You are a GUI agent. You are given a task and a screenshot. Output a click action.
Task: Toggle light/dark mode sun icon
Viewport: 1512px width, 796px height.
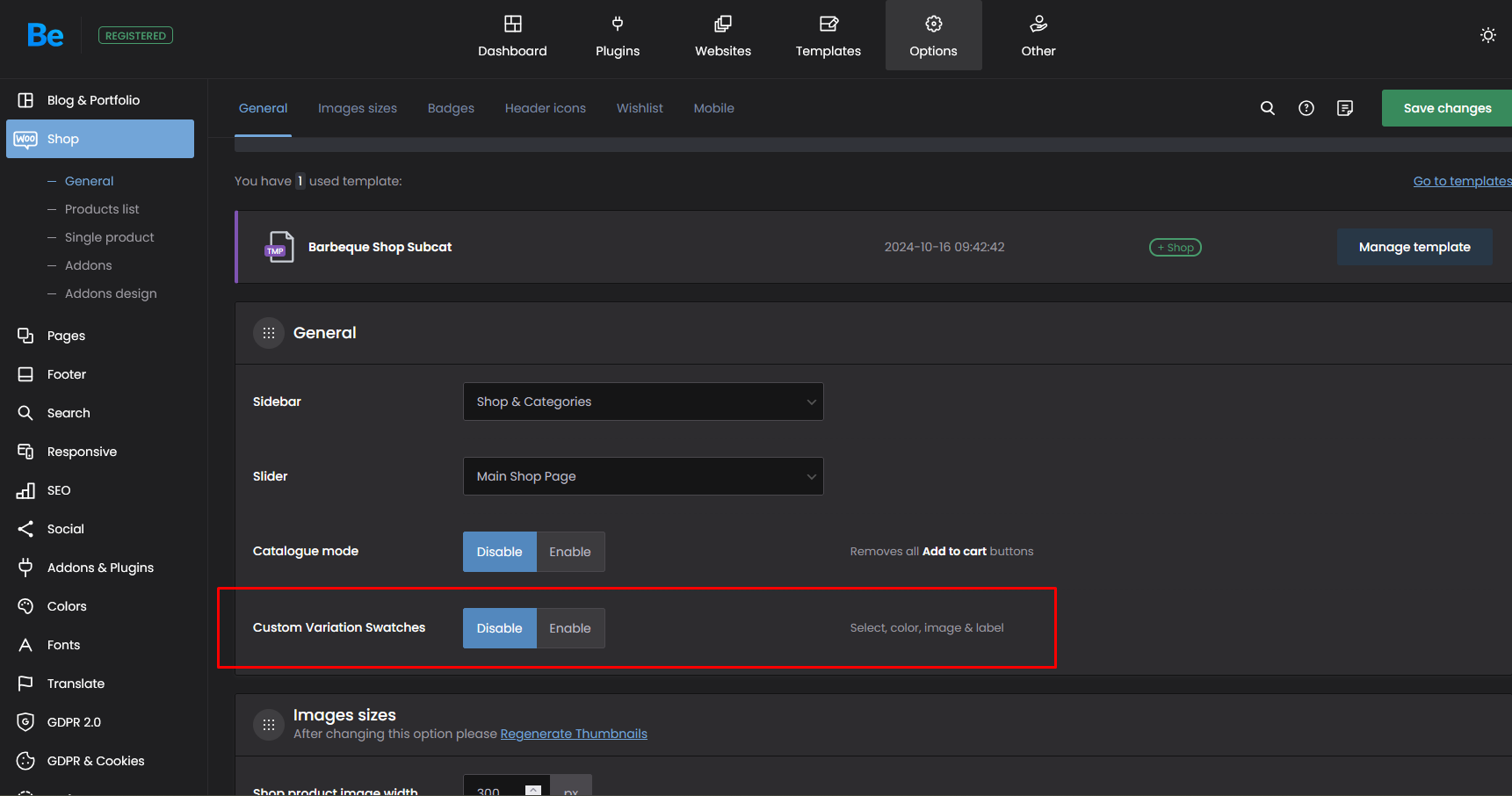(x=1488, y=35)
